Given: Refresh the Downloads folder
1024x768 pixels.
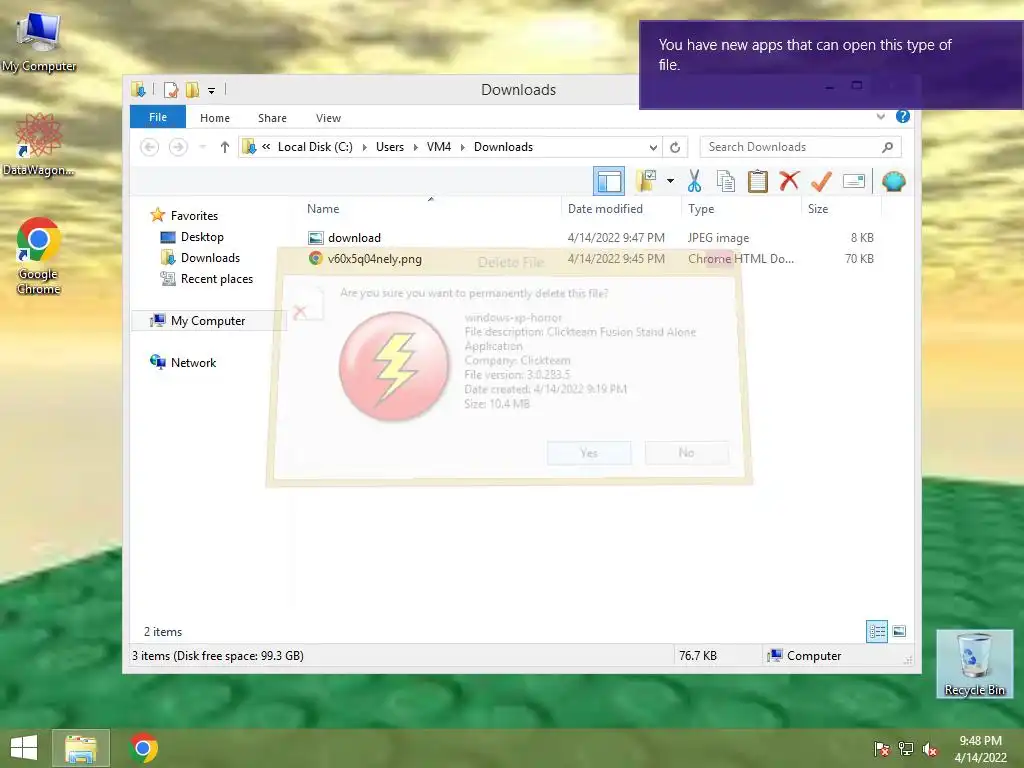Looking at the screenshot, I should [675, 147].
